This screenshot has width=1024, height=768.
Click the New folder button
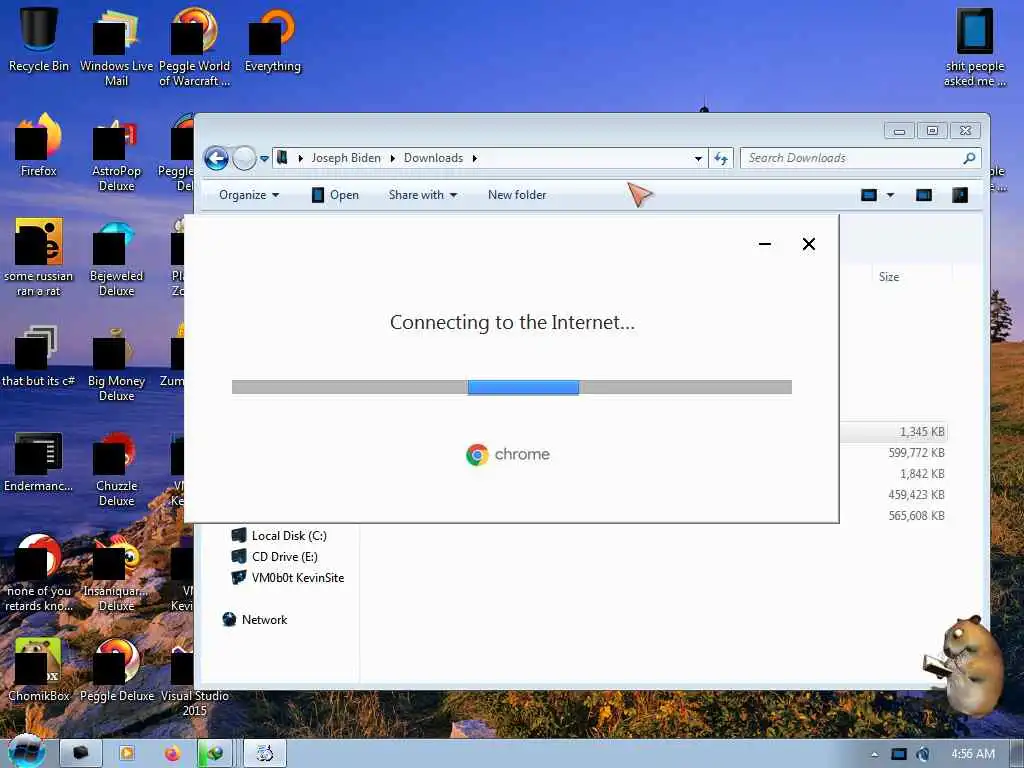pyautogui.click(x=517, y=195)
